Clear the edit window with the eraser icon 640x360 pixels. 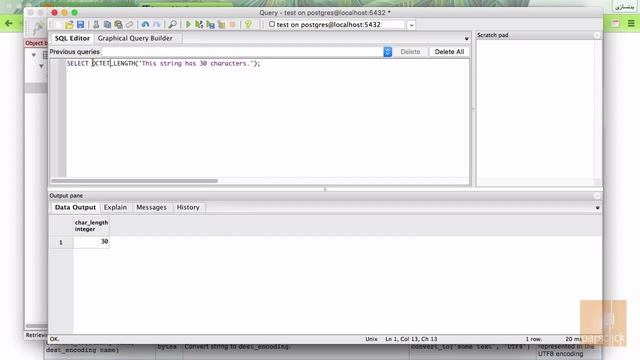pos(129,24)
